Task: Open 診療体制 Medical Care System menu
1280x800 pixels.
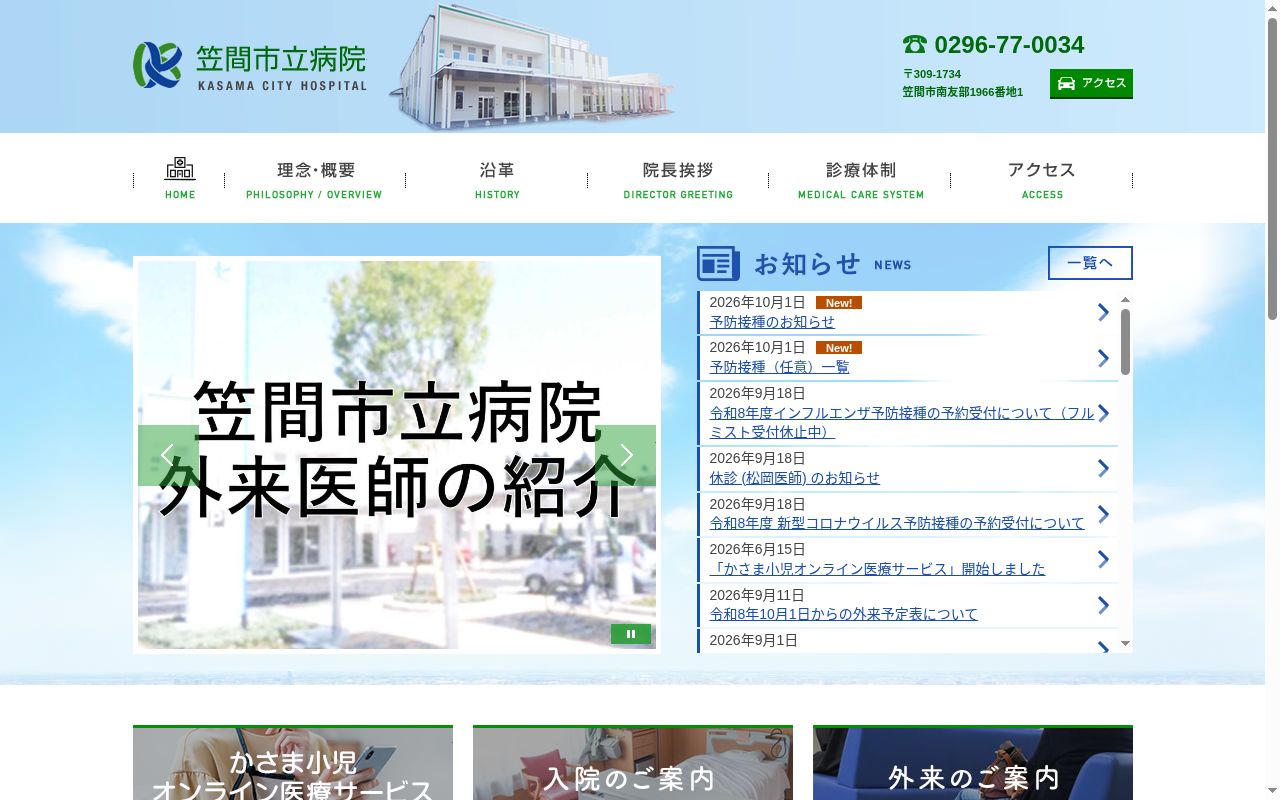Action: coord(860,179)
